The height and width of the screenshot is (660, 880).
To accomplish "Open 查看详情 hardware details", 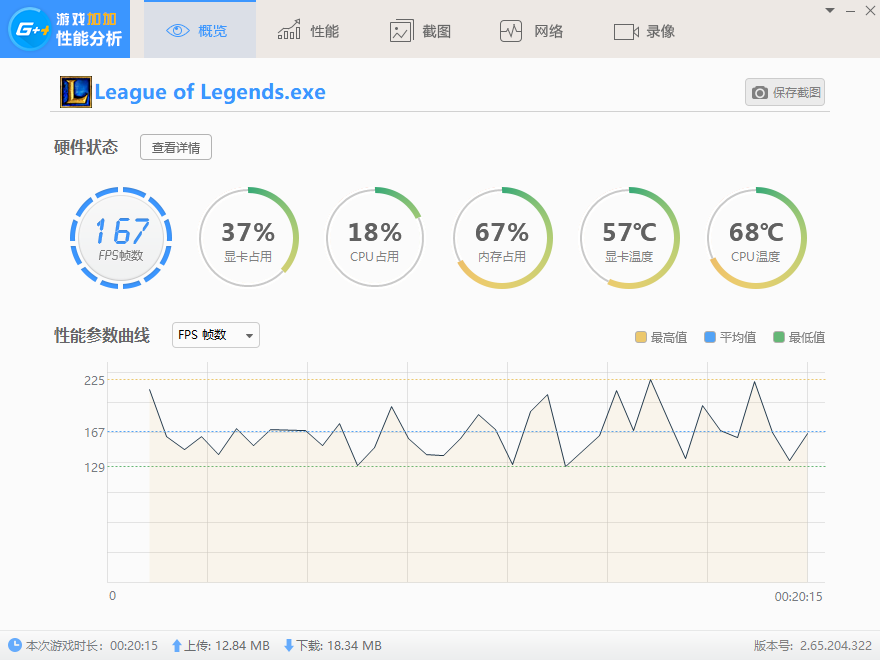I will [176, 148].
